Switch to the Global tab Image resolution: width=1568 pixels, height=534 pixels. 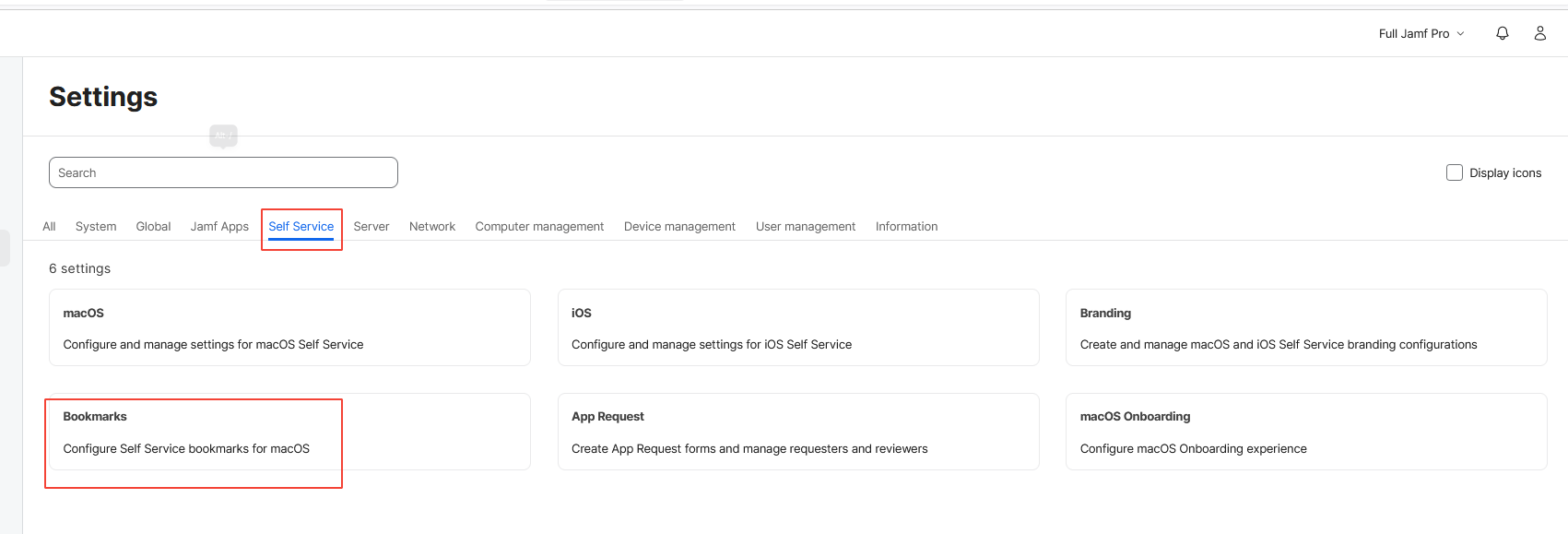tap(153, 226)
